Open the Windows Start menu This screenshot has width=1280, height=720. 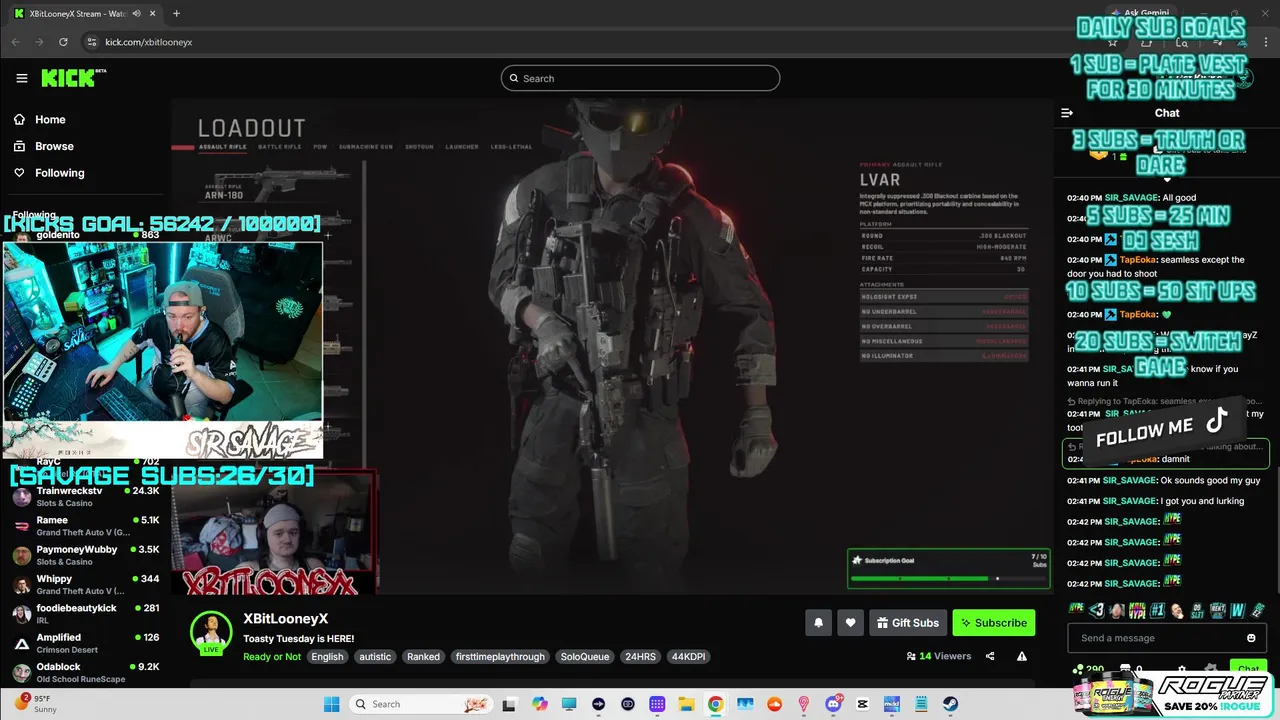click(x=331, y=704)
